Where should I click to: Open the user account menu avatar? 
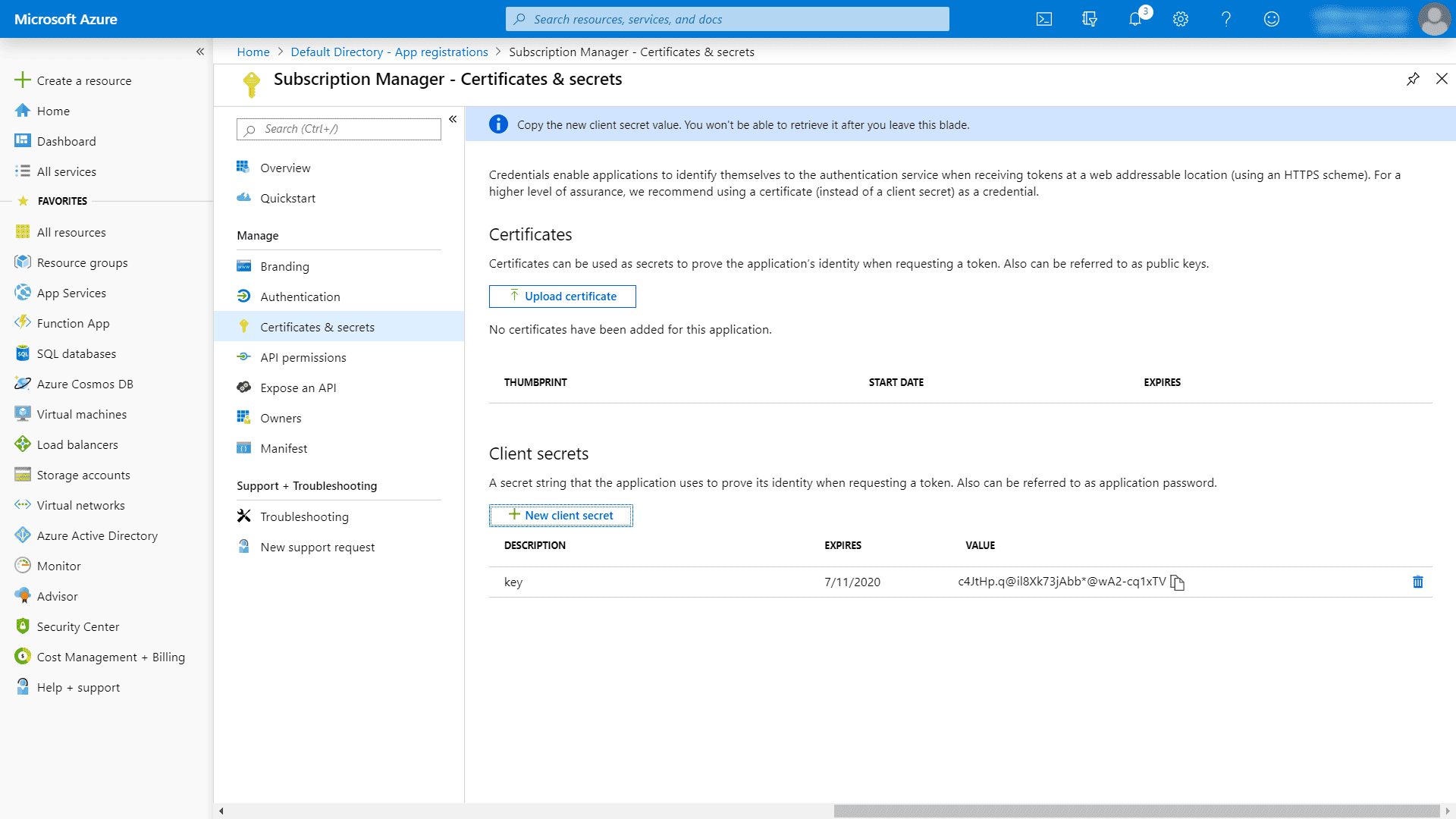[1433, 19]
